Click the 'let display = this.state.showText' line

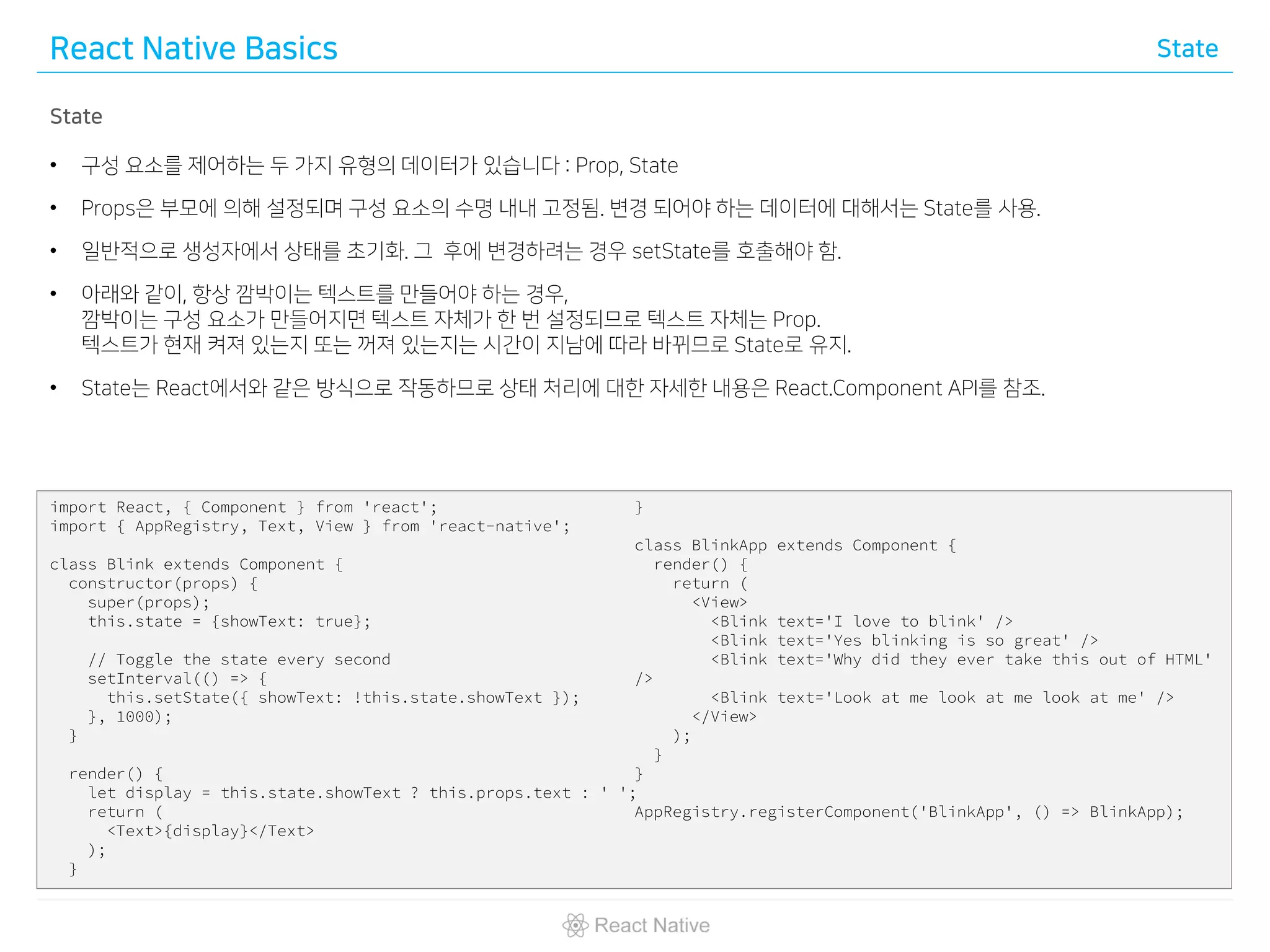(362, 793)
